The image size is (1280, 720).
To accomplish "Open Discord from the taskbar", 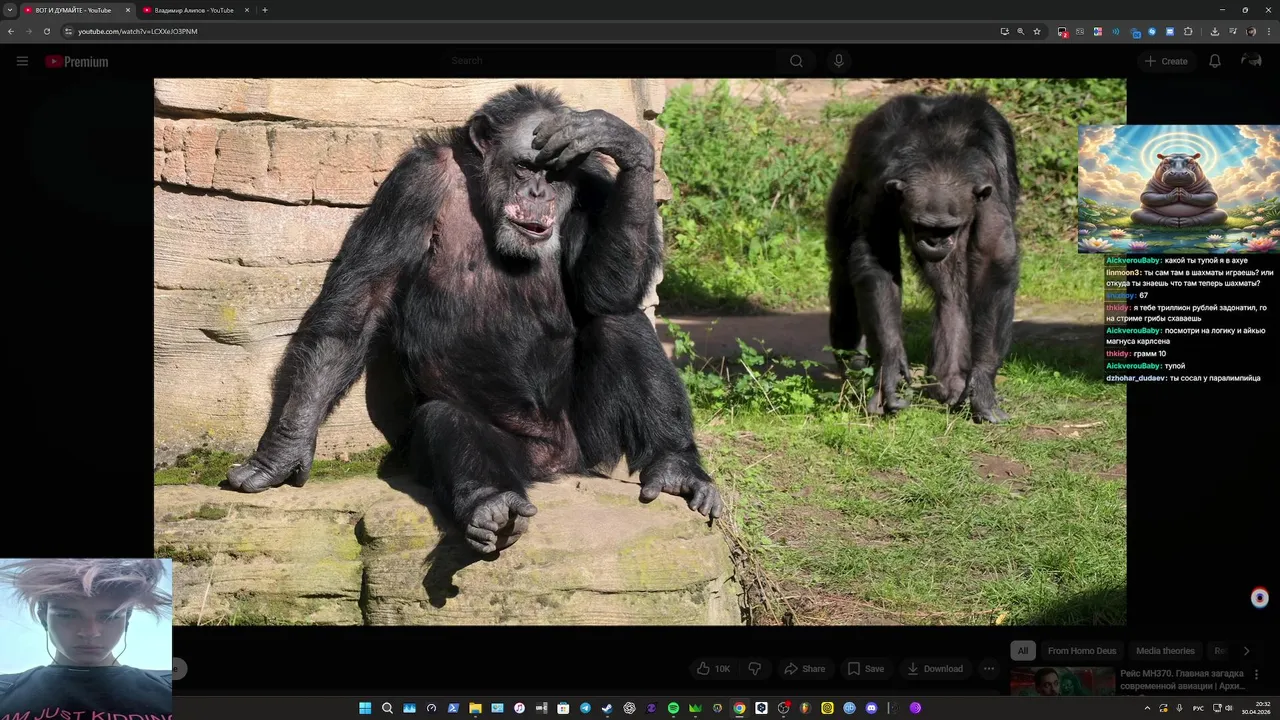I will tap(871, 708).
